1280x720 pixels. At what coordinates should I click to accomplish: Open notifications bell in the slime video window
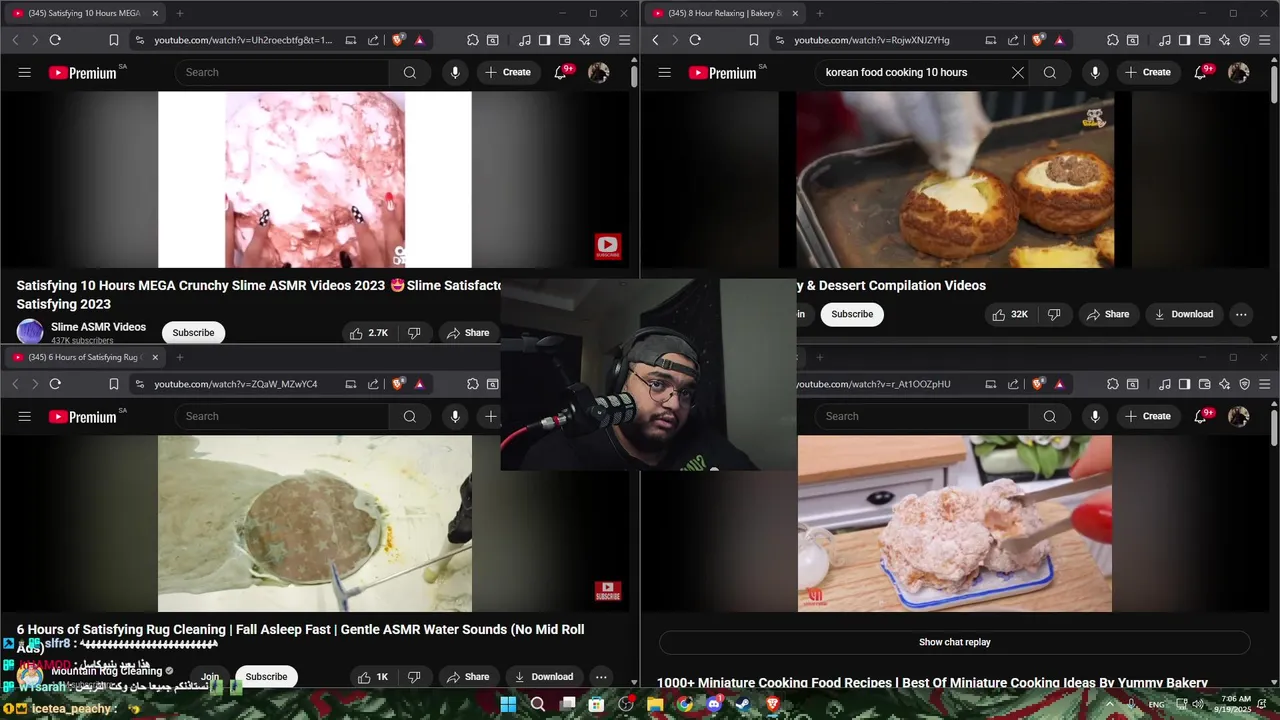coord(561,72)
